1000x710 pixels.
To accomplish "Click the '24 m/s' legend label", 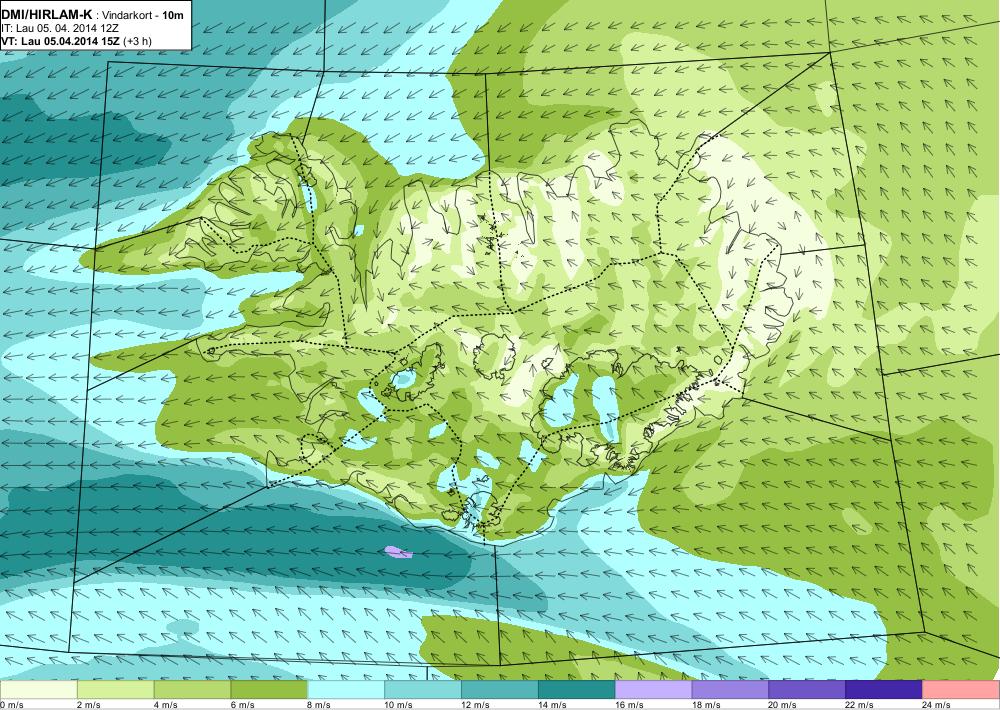I will coord(936,705).
